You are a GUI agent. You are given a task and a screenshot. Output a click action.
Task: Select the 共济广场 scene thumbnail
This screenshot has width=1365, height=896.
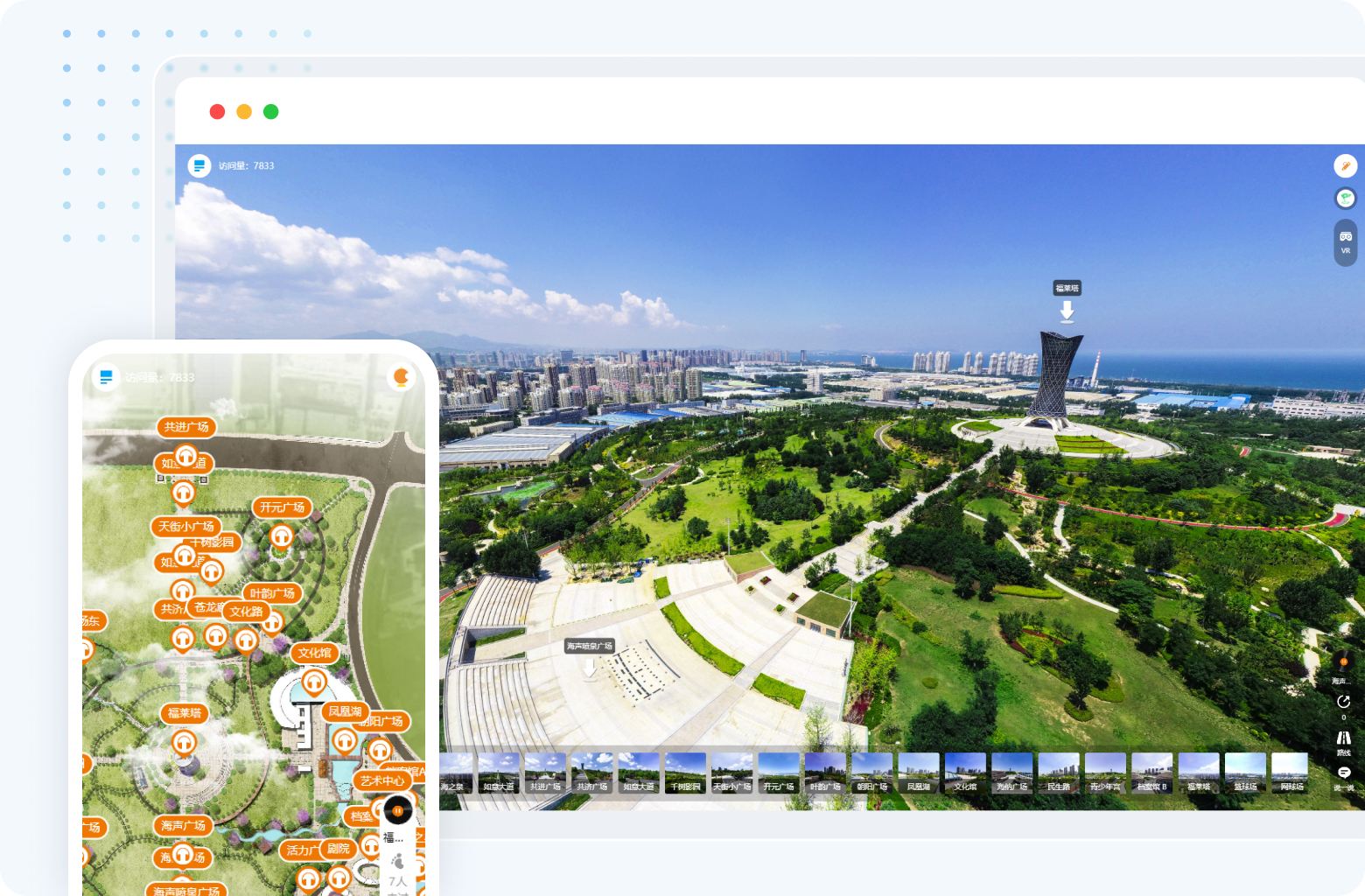click(x=591, y=773)
